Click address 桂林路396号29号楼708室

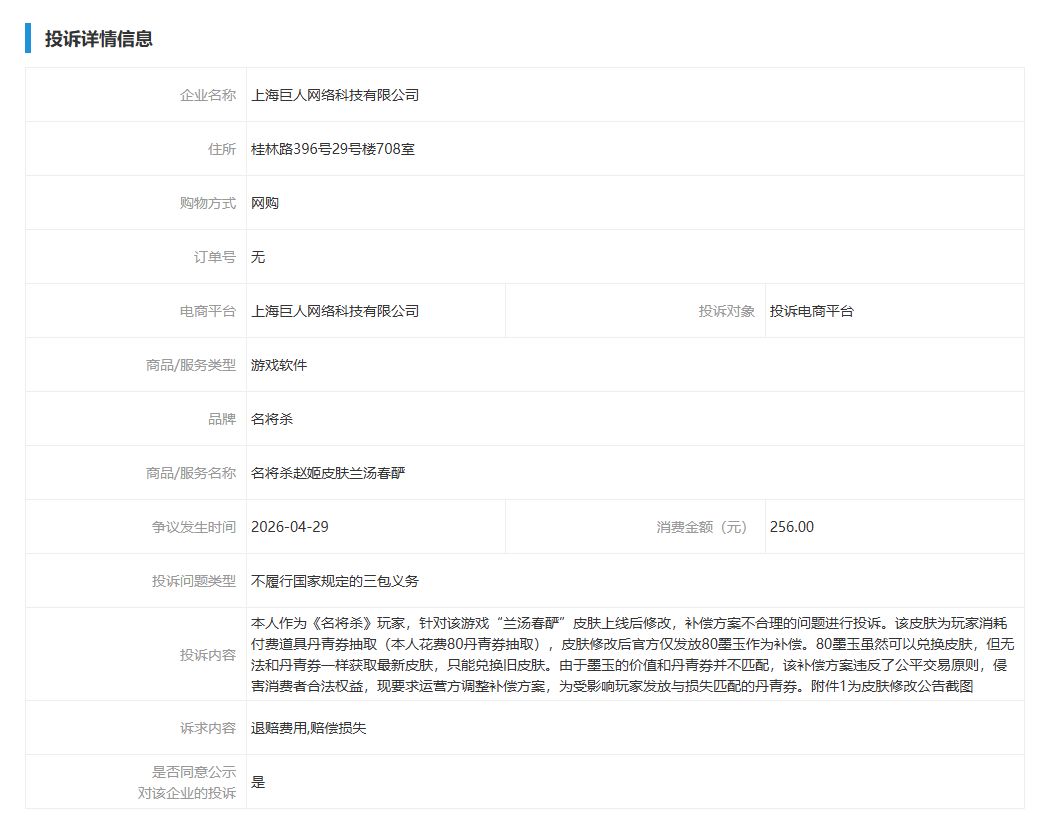point(333,150)
